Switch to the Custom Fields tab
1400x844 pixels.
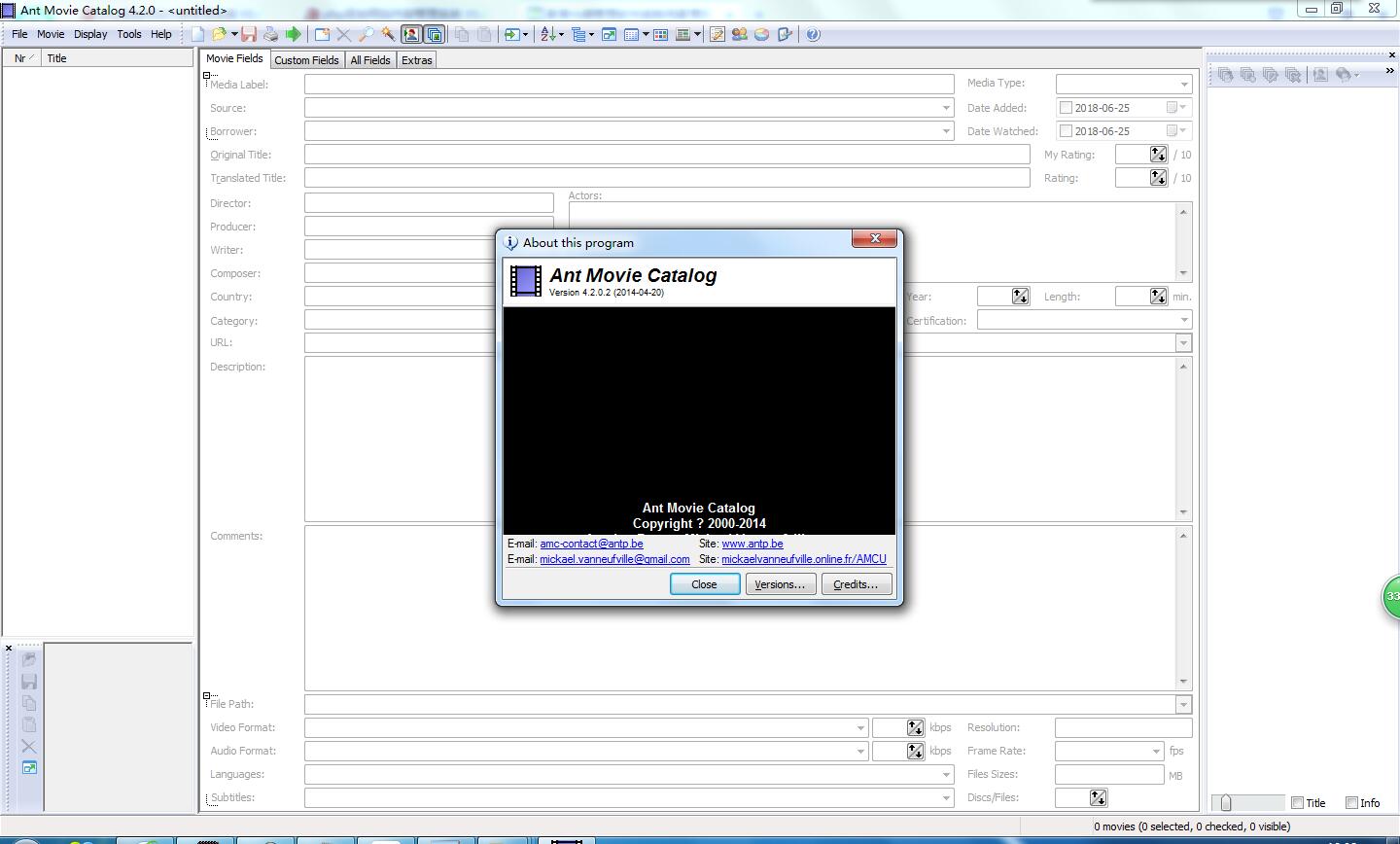tap(306, 60)
